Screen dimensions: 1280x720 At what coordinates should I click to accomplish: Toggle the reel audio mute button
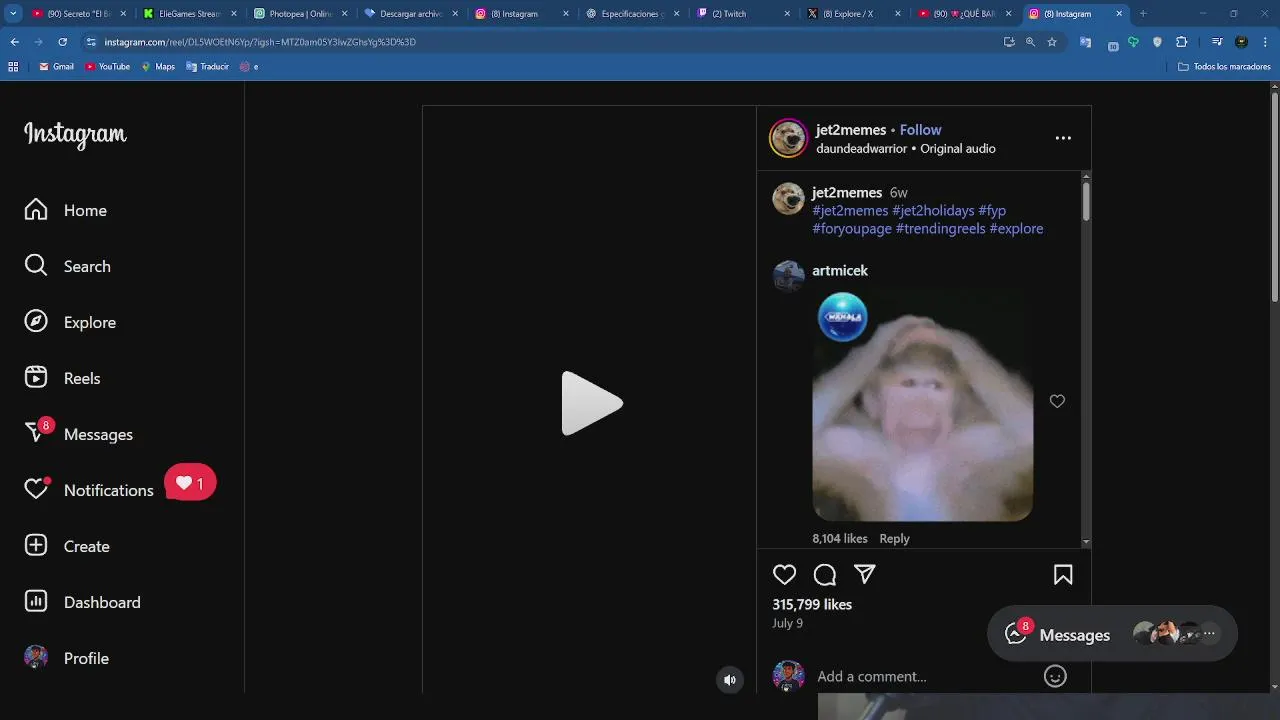(x=730, y=680)
